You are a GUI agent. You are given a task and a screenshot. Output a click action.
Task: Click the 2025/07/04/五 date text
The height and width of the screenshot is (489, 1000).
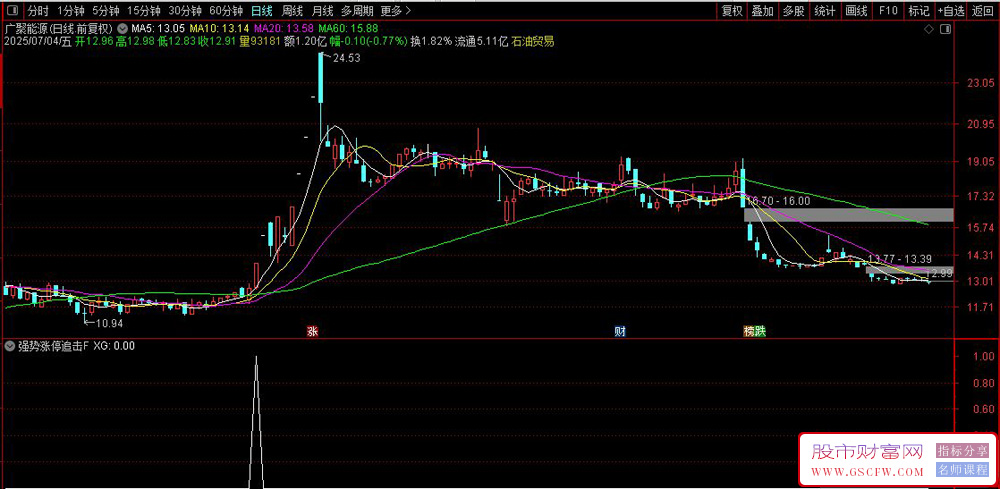pos(38,42)
